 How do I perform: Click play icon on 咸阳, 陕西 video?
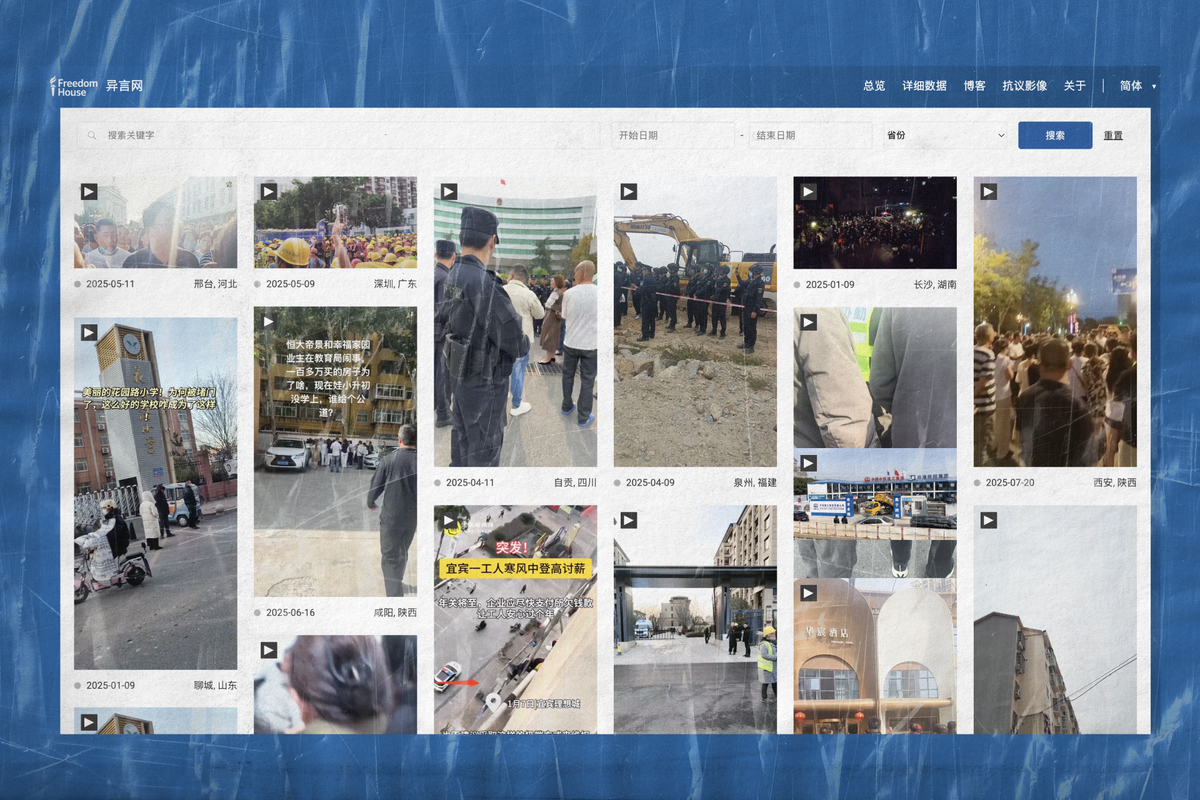[x=268, y=322]
